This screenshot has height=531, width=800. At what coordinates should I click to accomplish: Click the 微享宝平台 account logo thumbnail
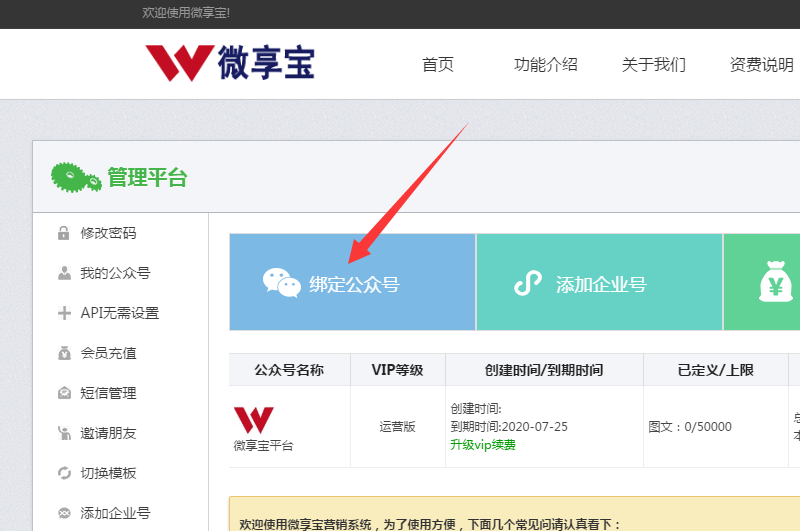pos(254,420)
